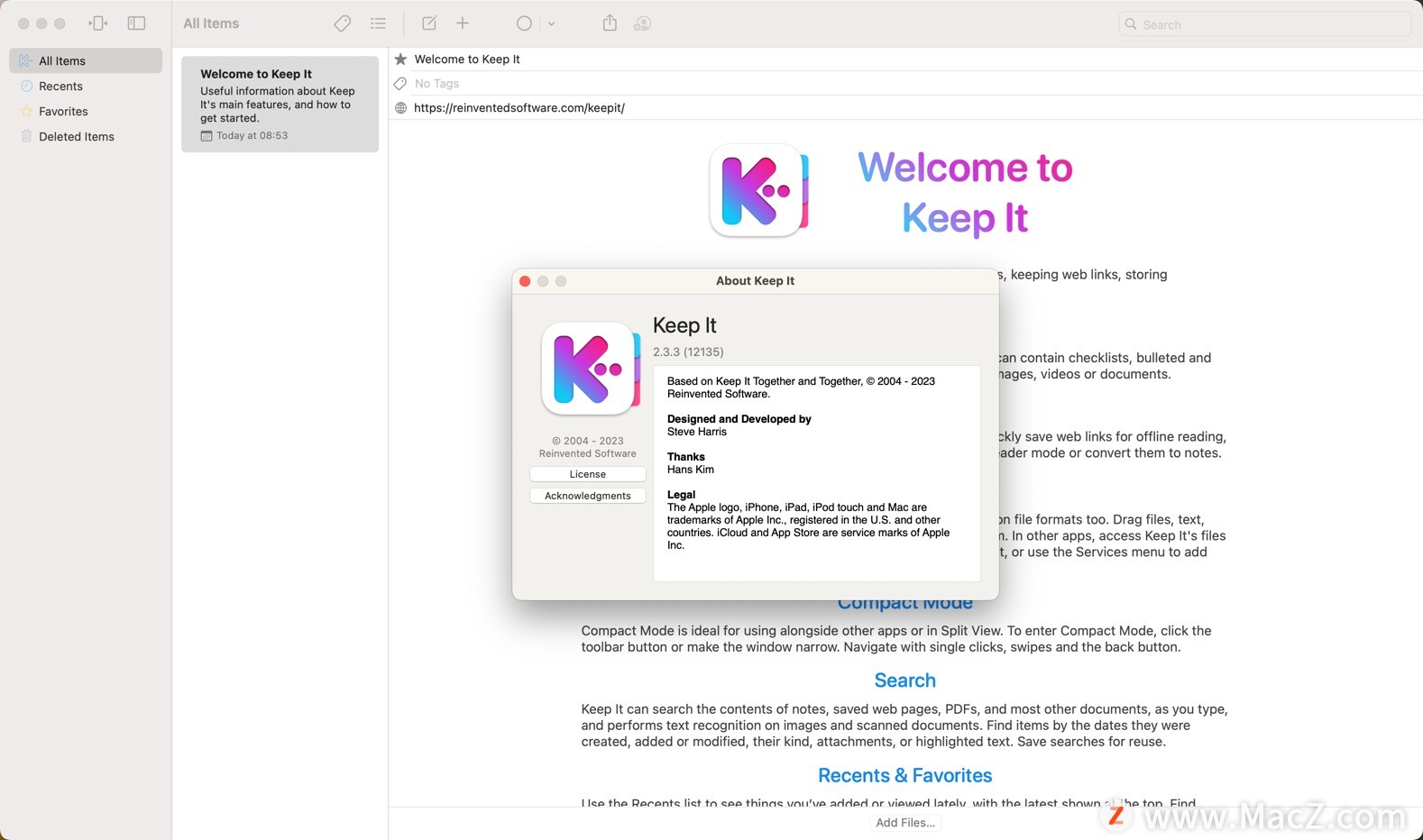Click the Recents clock icon
Image resolution: width=1423 pixels, height=840 pixels.
26,86
